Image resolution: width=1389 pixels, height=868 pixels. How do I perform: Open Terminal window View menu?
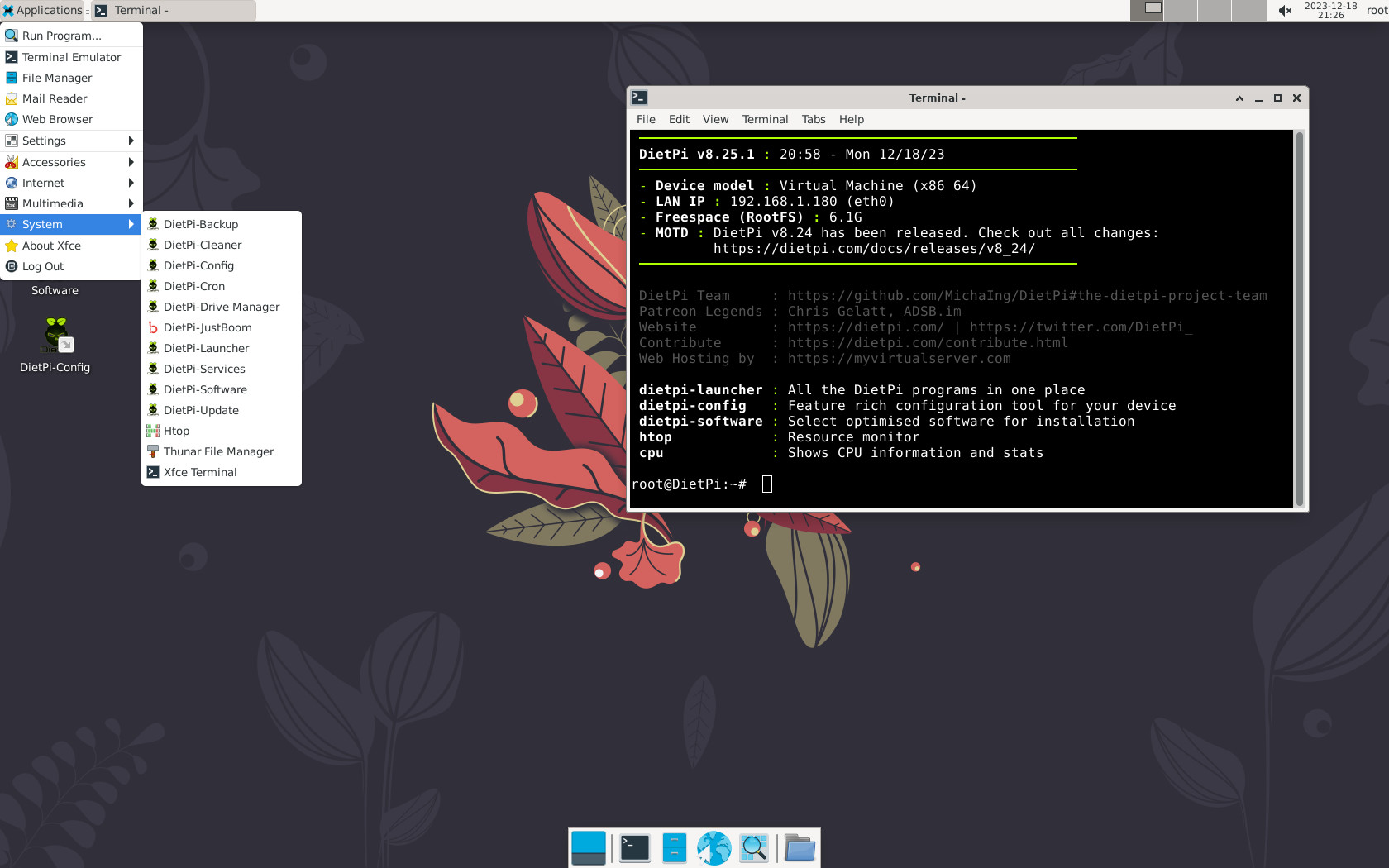(x=715, y=119)
